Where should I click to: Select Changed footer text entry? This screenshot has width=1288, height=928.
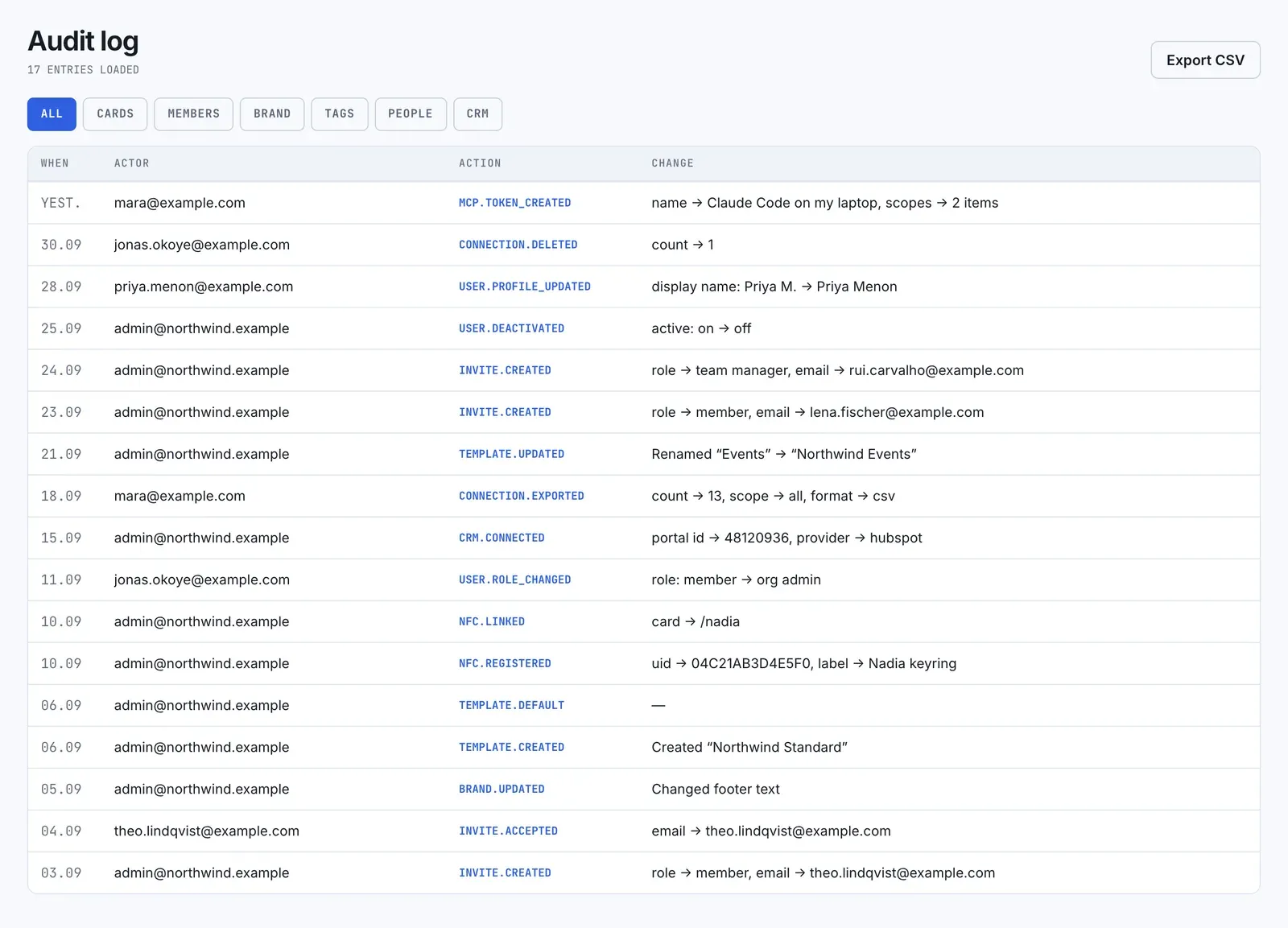click(x=716, y=789)
